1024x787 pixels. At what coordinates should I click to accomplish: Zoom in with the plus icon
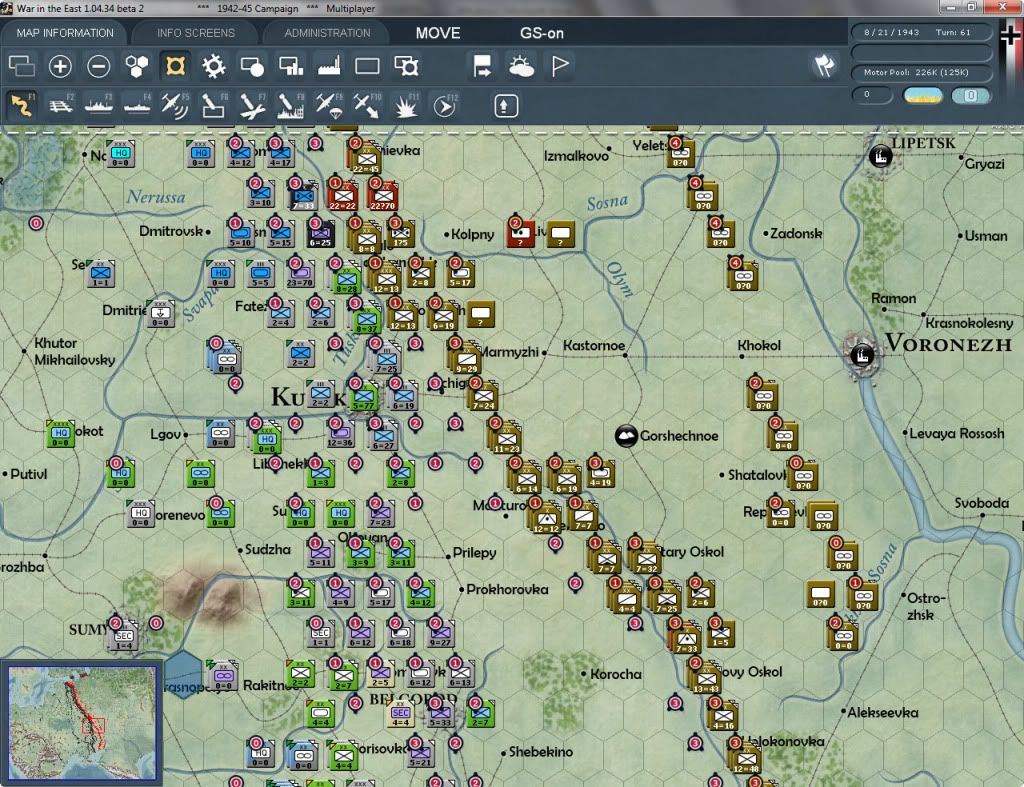[x=60, y=66]
